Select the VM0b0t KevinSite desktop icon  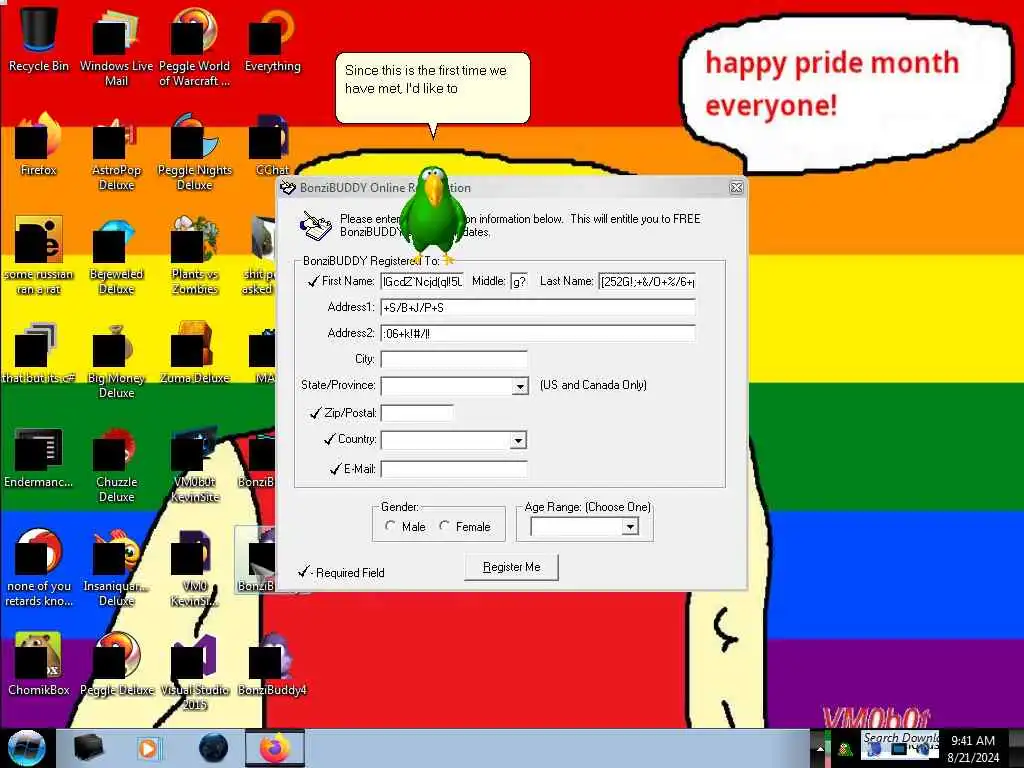click(194, 465)
